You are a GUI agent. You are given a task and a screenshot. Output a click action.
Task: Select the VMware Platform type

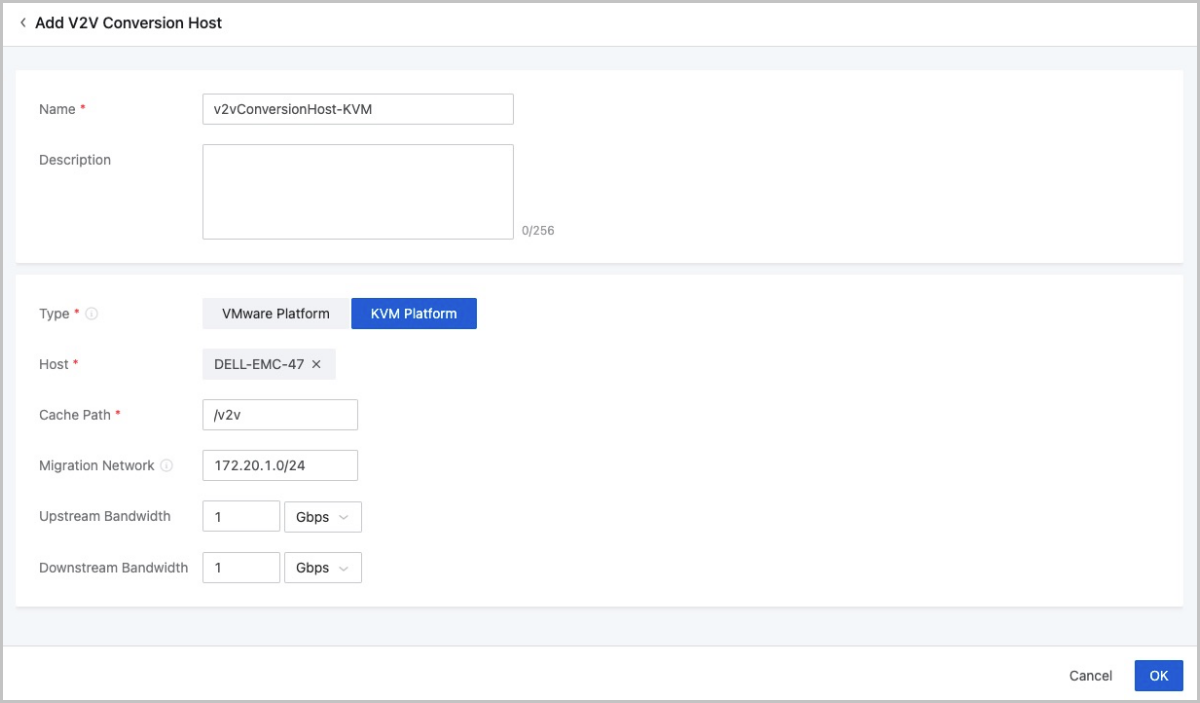tap(276, 314)
